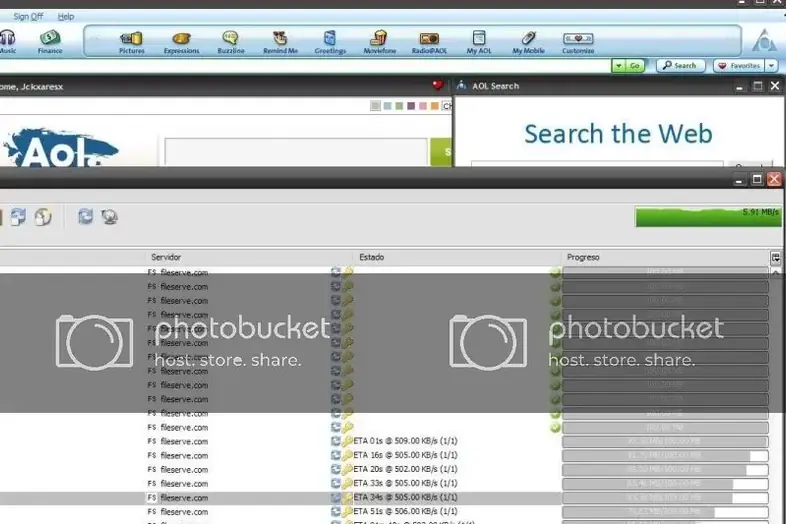This screenshot has height=524, width=786.
Task: Select 'ETA 01s @ 509.00 KB/s (1/1)' status
Action: (405, 441)
